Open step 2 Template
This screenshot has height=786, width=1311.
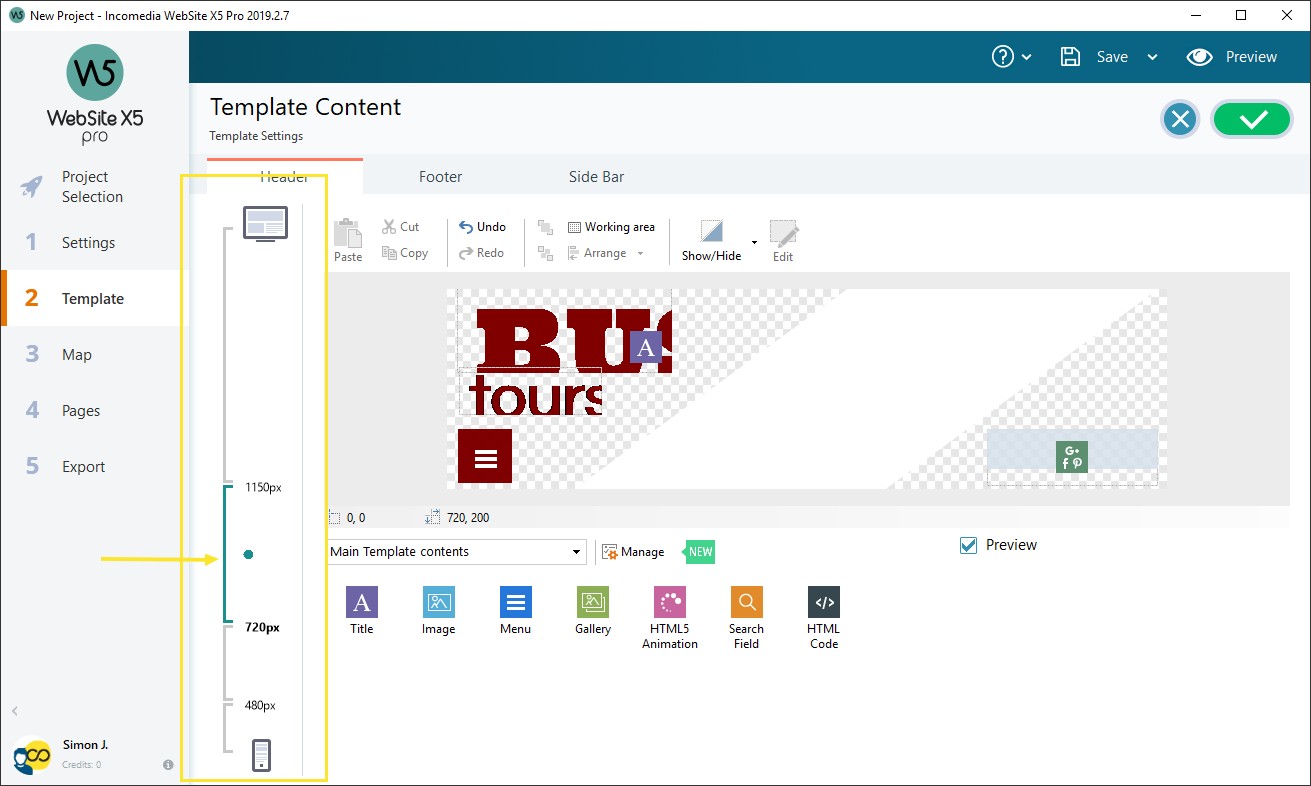pyautogui.click(x=94, y=299)
